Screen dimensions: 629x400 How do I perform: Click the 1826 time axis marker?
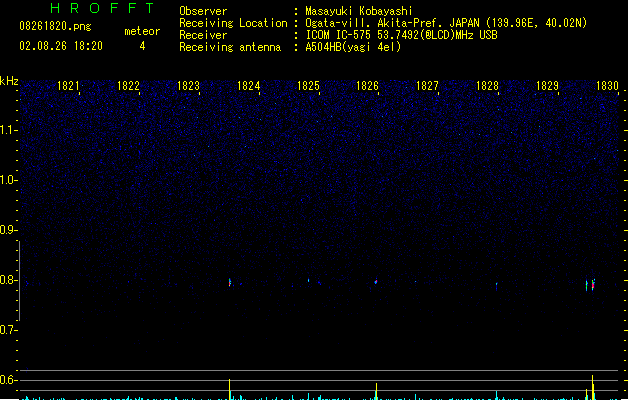(x=367, y=86)
